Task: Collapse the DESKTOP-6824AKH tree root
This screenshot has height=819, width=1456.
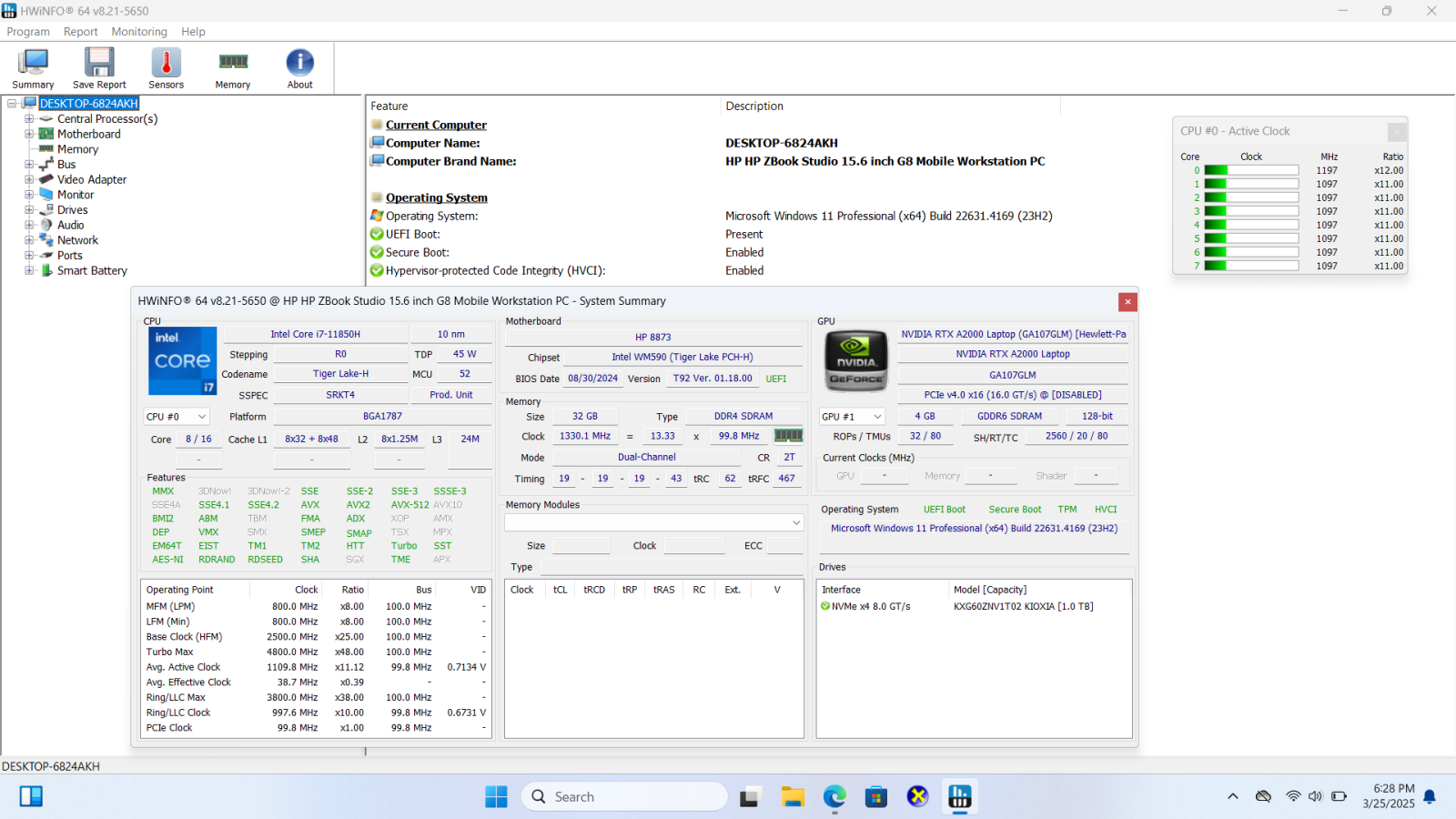Action: pyautogui.click(x=12, y=104)
